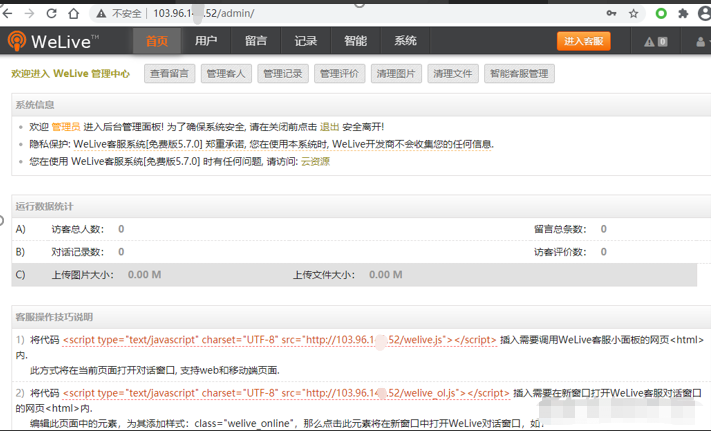
Task: Select the 首页 navigation tab
Action: 157,41
